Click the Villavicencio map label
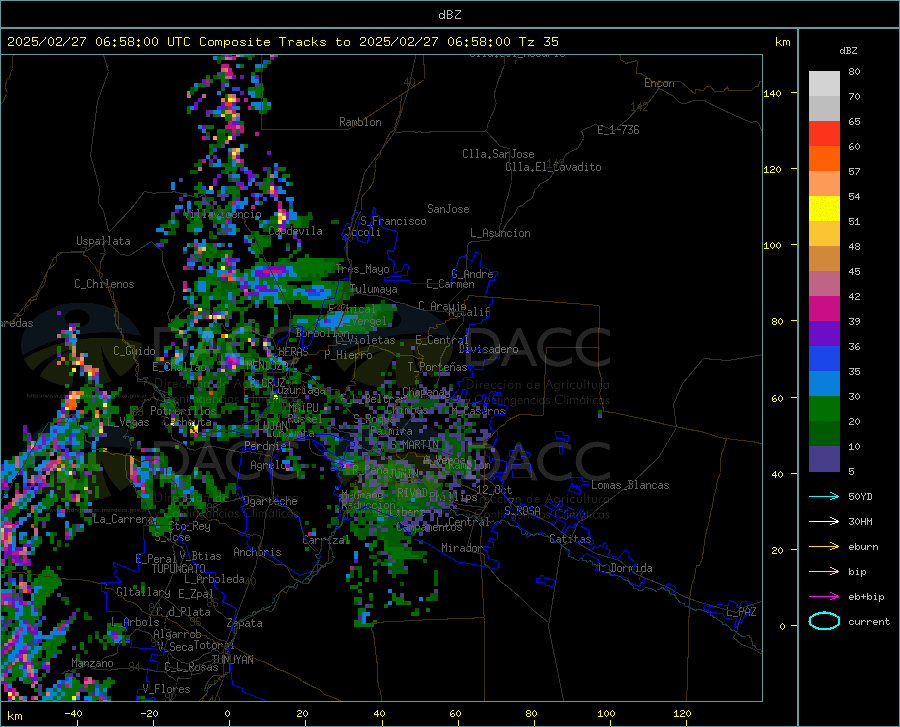The height and width of the screenshot is (727, 900). click(x=223, y=214)
